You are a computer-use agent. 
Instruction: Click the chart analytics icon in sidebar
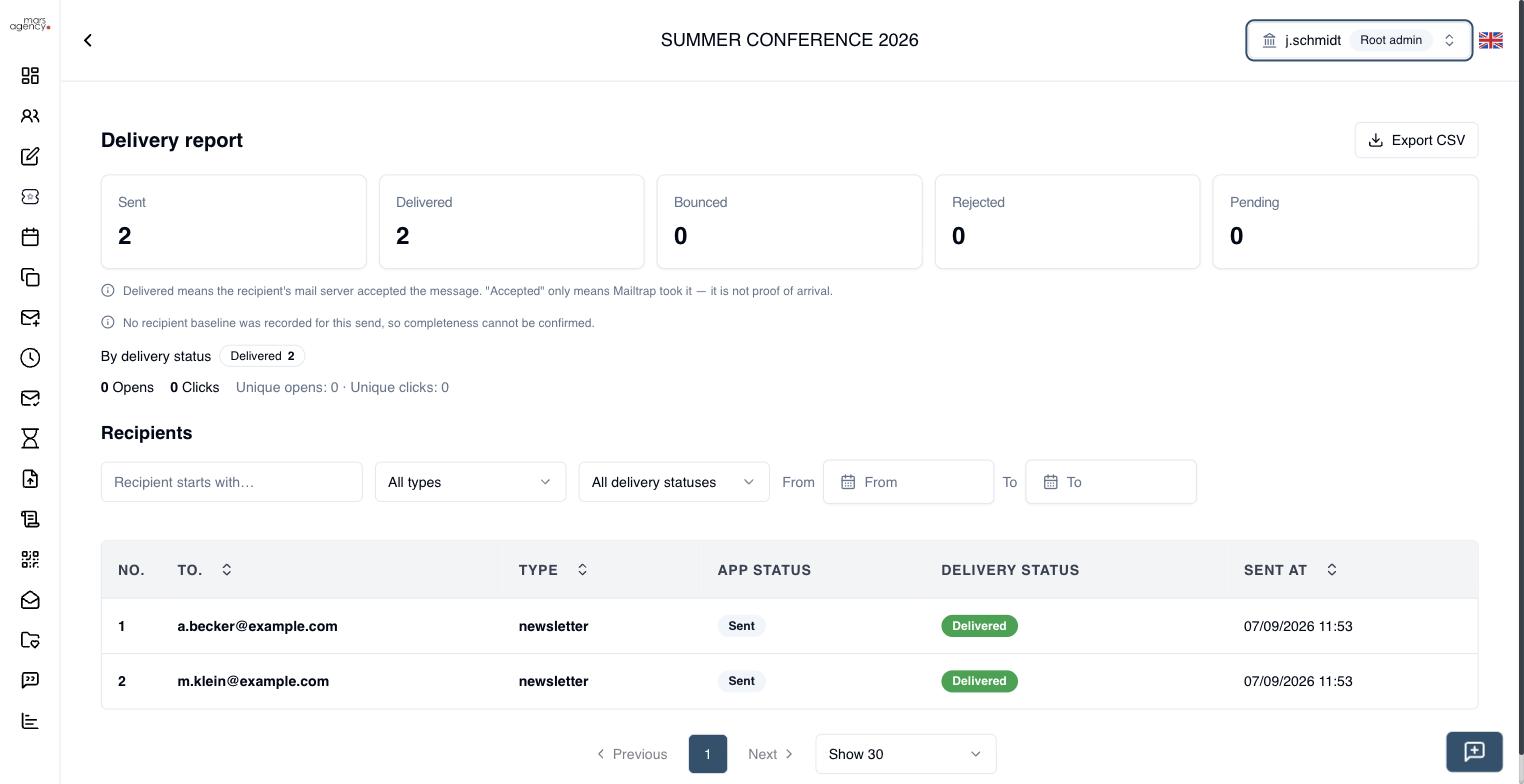click(30, 721)
